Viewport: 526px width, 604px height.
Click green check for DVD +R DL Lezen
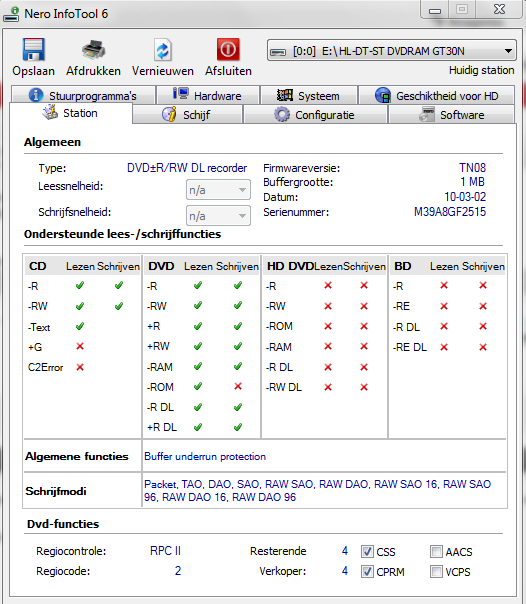[198, 427]
